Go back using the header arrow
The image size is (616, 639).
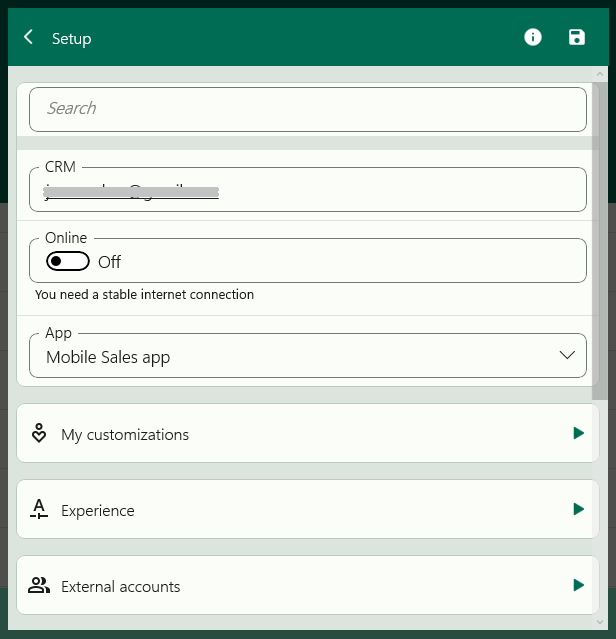(29, 38)
